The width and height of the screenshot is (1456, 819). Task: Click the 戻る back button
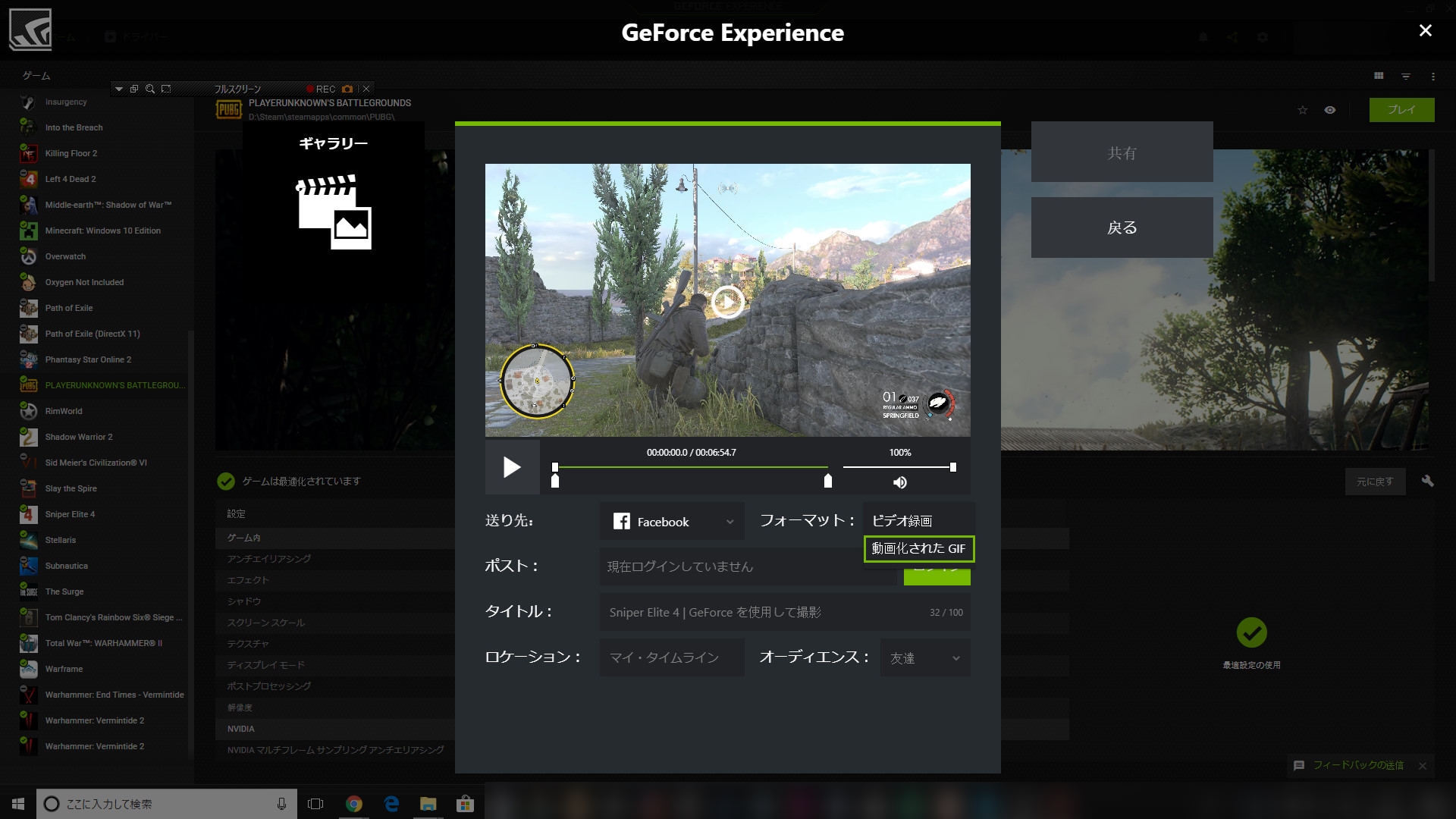pos(1122,227)
